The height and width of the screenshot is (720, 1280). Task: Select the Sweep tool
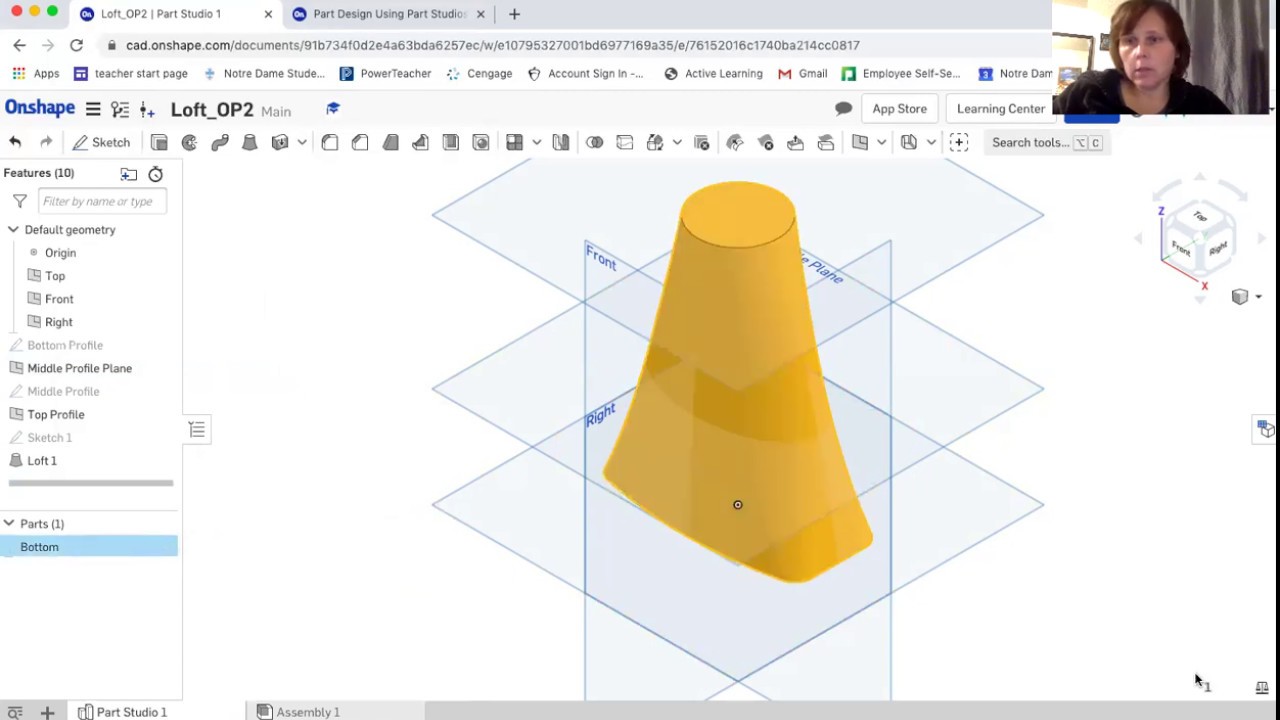(220, 142)
